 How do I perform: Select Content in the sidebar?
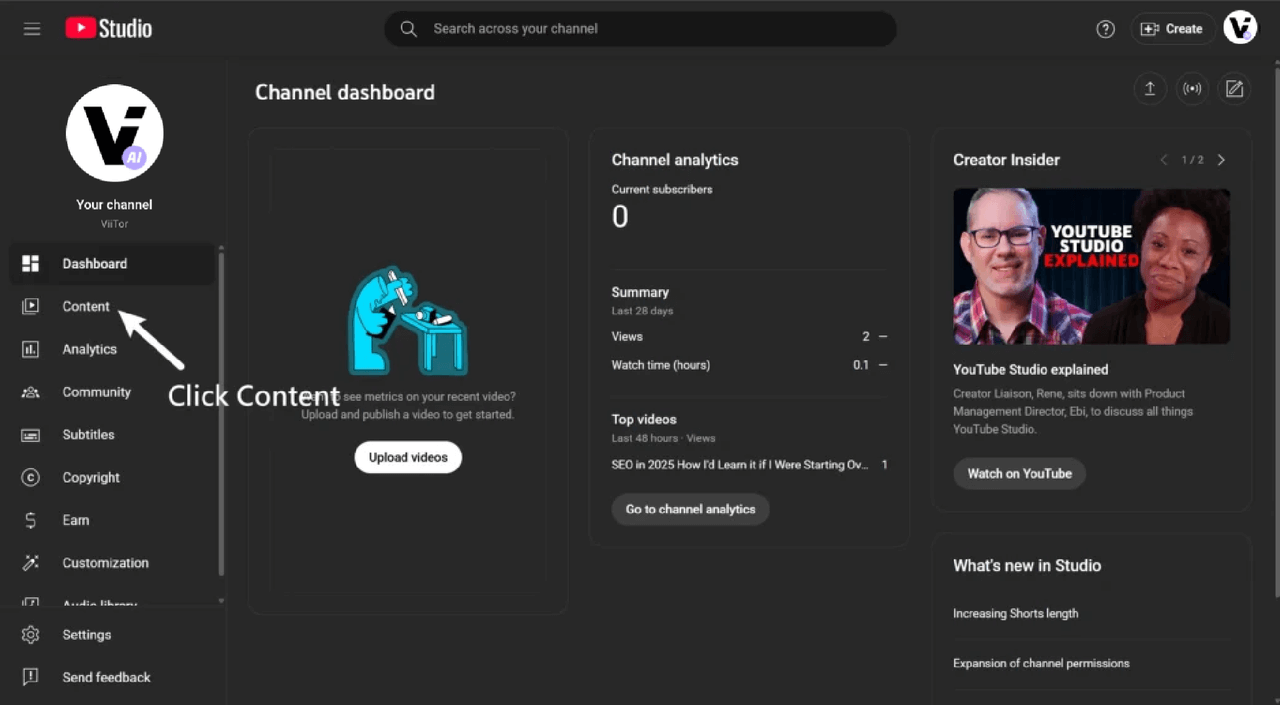(x=86, y=307)
